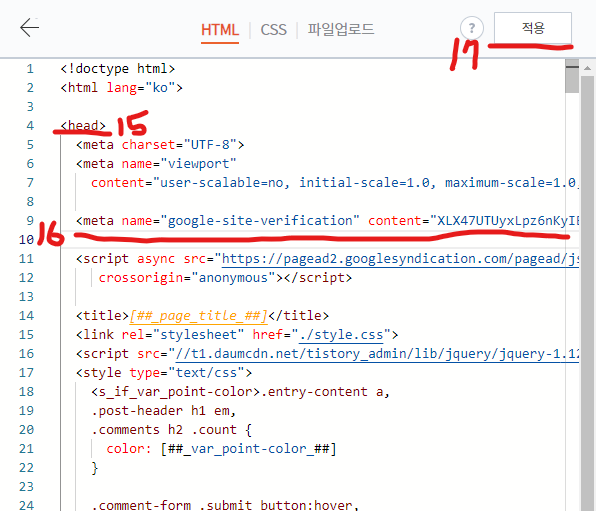Click crossorigin="anonymous" code line
Viewport: 596px width, 511px height.
225,278
